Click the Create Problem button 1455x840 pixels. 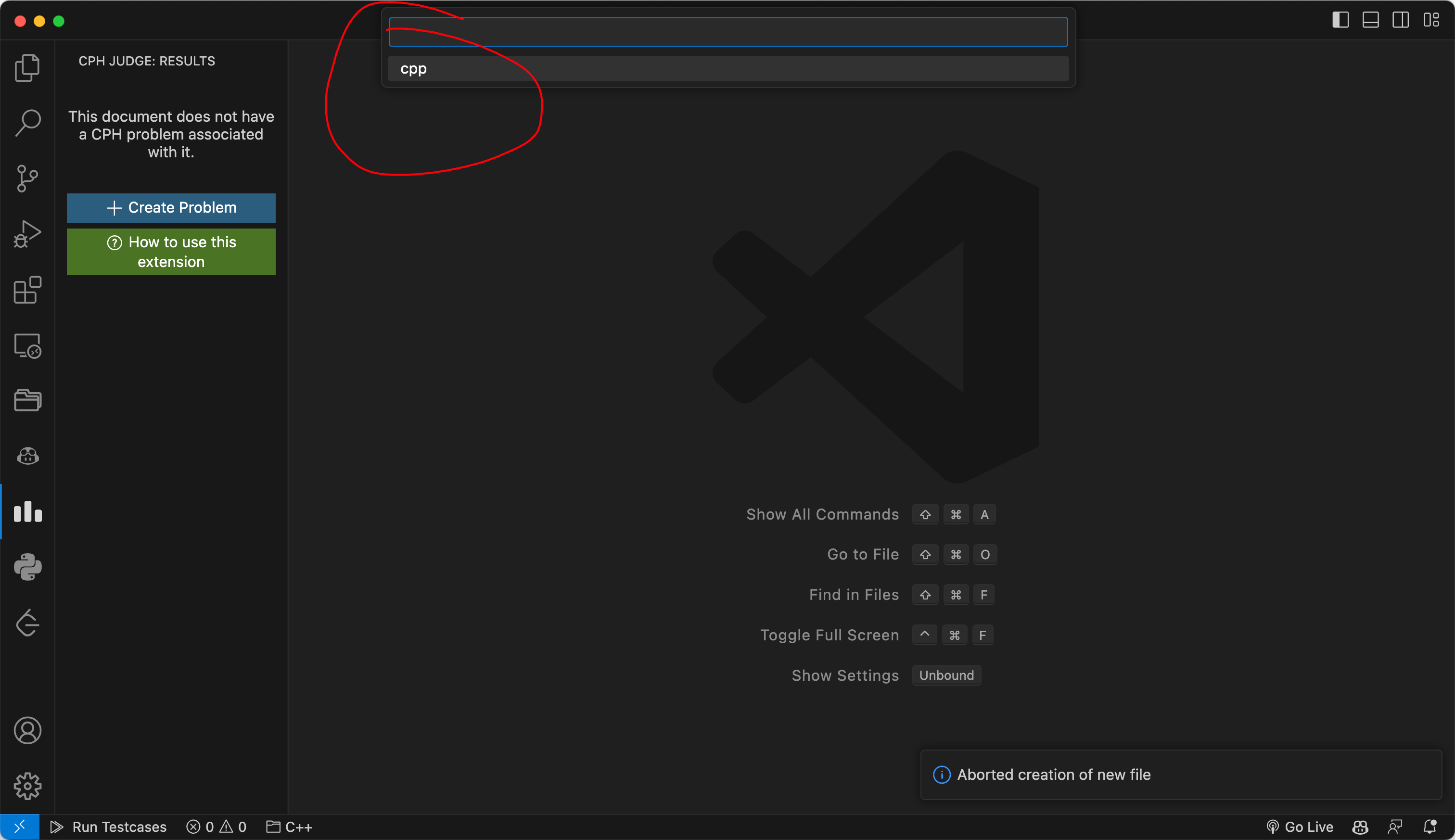[x=171, y=208]
